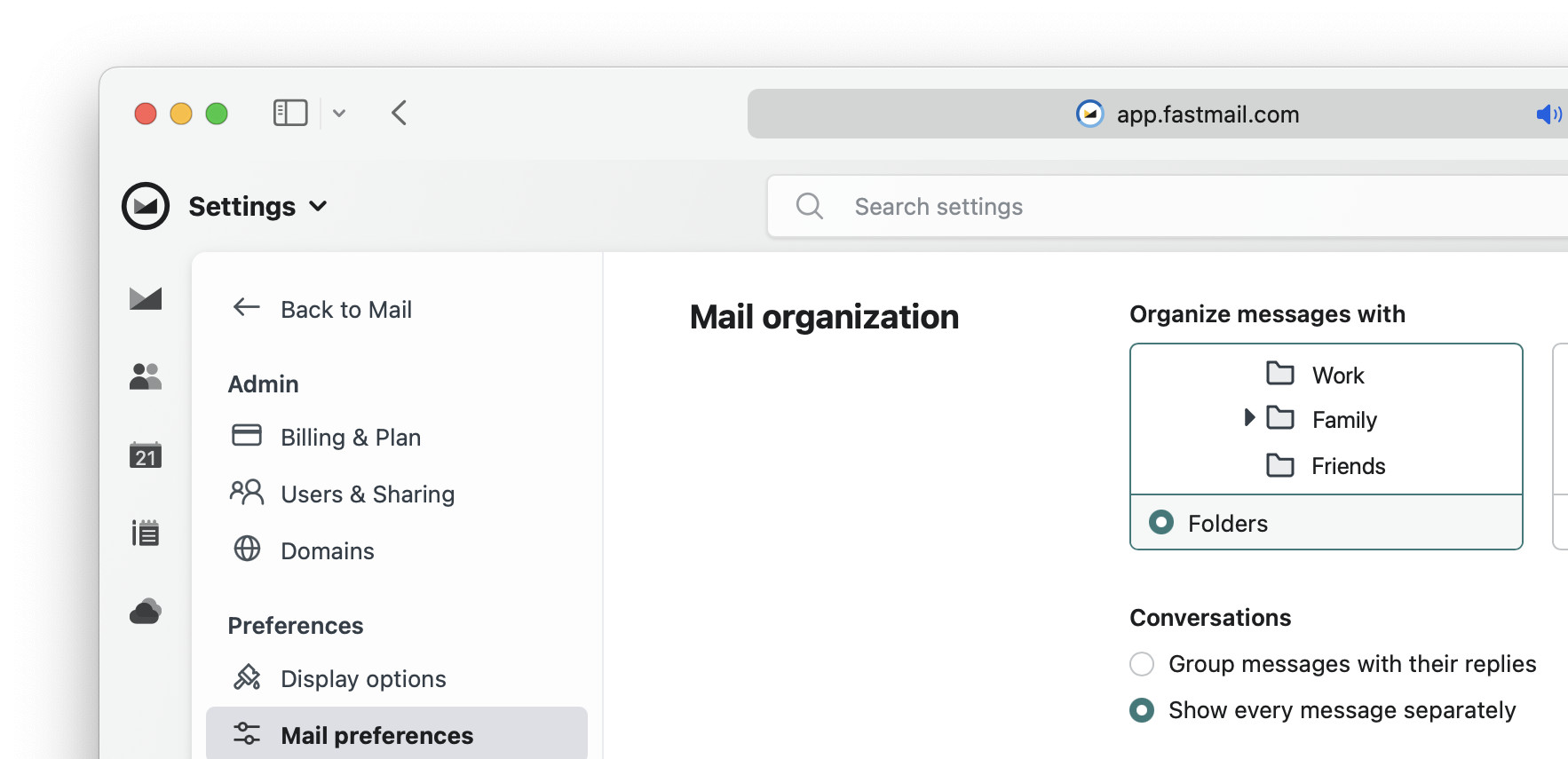Go back with the browser back arrow
Screen dimensions: 1568x759
tap(400, 113)
